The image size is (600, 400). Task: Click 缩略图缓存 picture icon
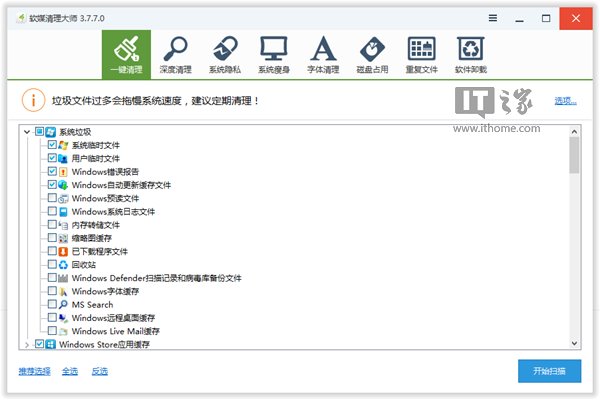[63, 238]
